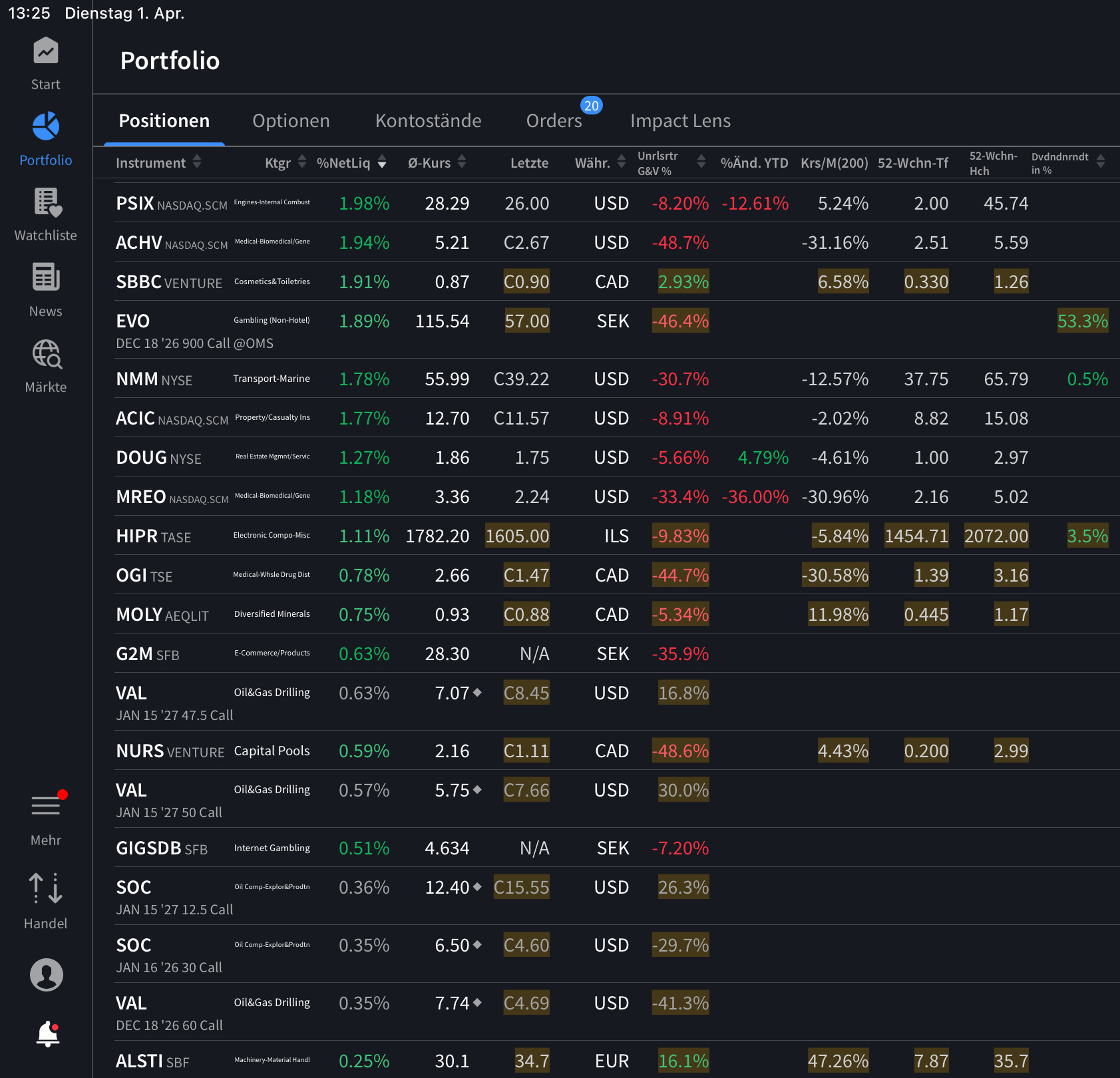Tap the 52-Wchn-Tf column header
Viewport: 1120px width, 1078px height.
[x=913, y=163]
